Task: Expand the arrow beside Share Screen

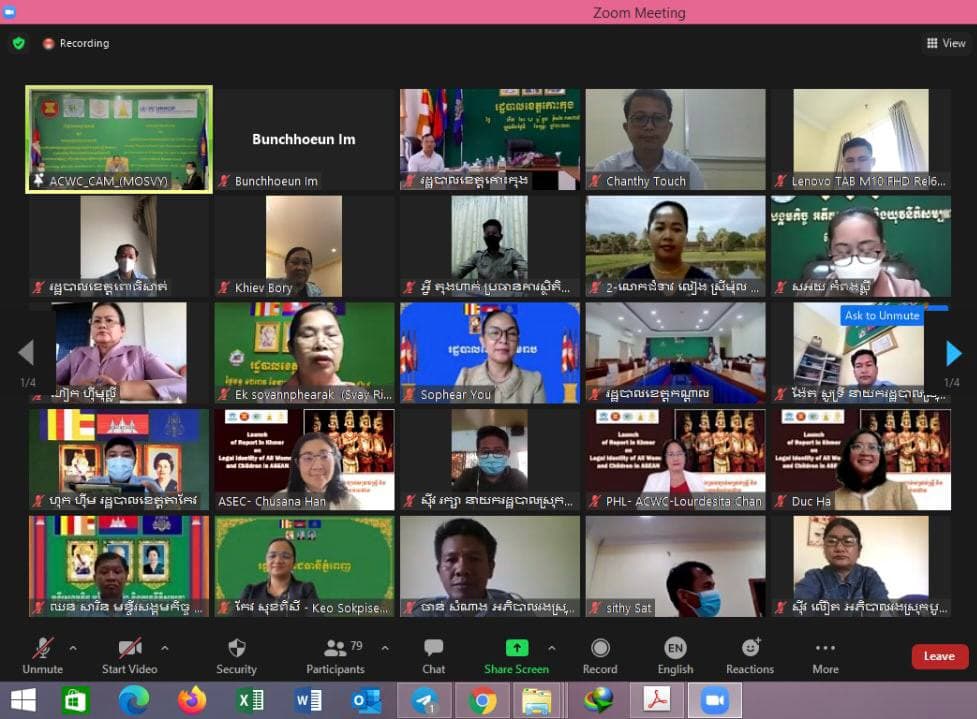Action: pyautogui.click(x=551, y=647)
